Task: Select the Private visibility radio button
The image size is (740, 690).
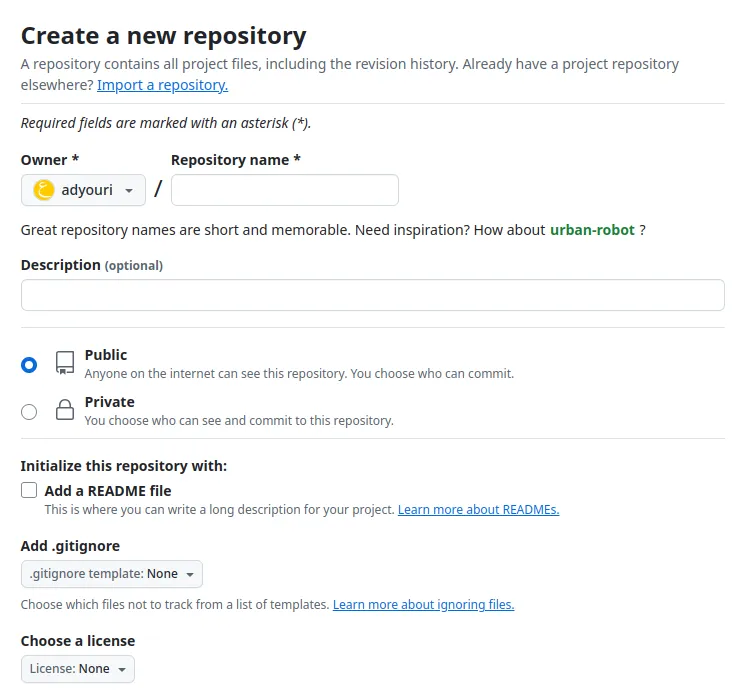Action: coord(29,412)
